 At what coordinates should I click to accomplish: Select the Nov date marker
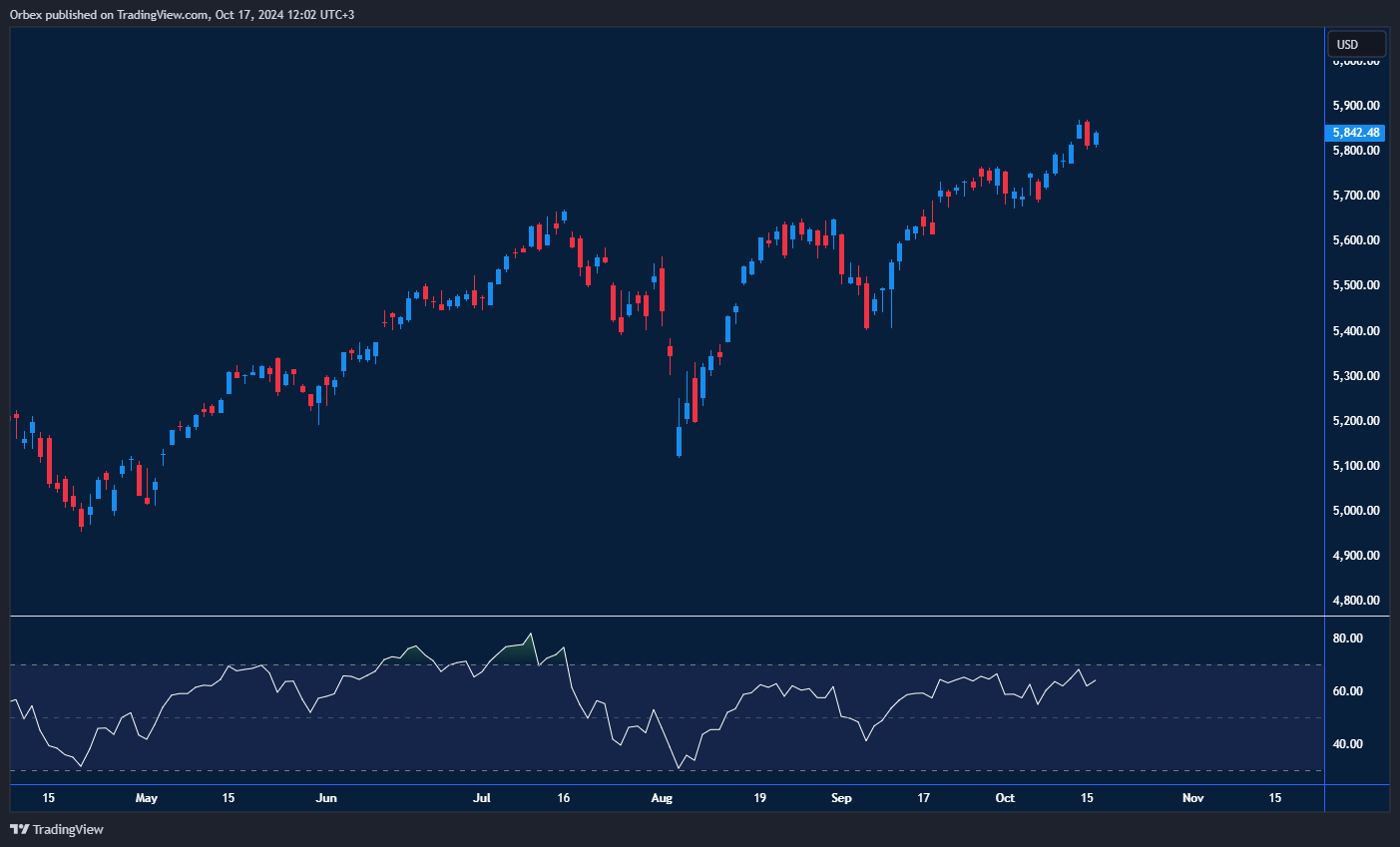coord(1192,798)
